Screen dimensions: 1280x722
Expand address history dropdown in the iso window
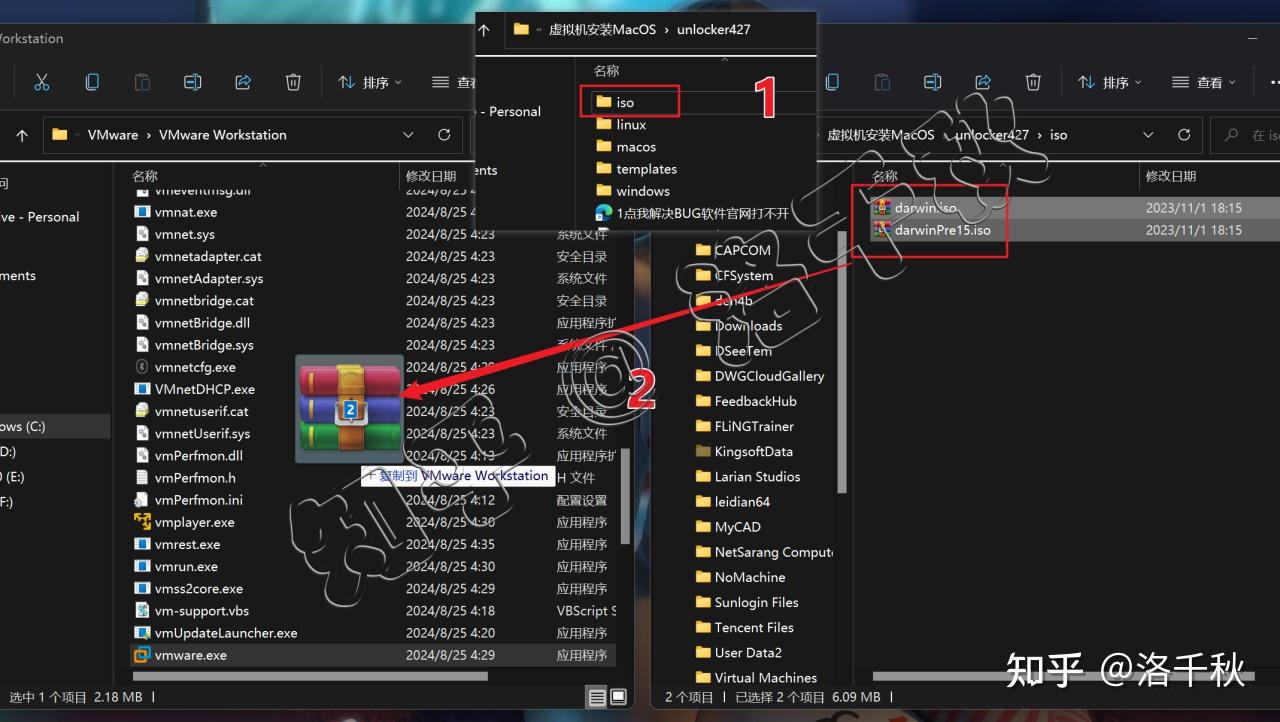click(x=1148, y=135)
